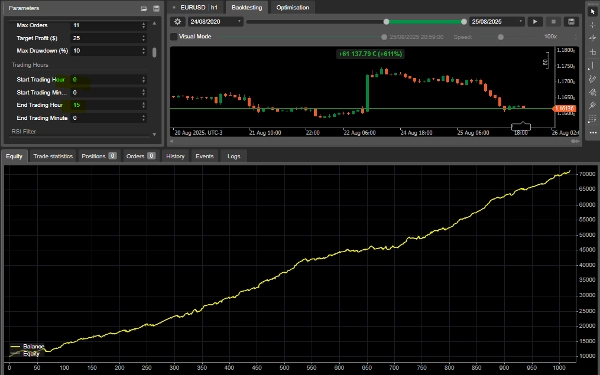Open the Fibonacci levels tool icon

(592, 119)
